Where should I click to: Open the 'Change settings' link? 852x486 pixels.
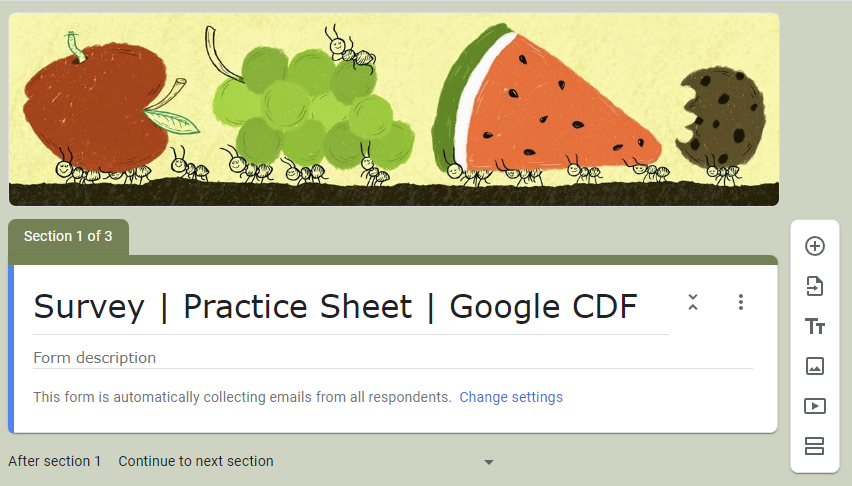(x=511, y=397)
